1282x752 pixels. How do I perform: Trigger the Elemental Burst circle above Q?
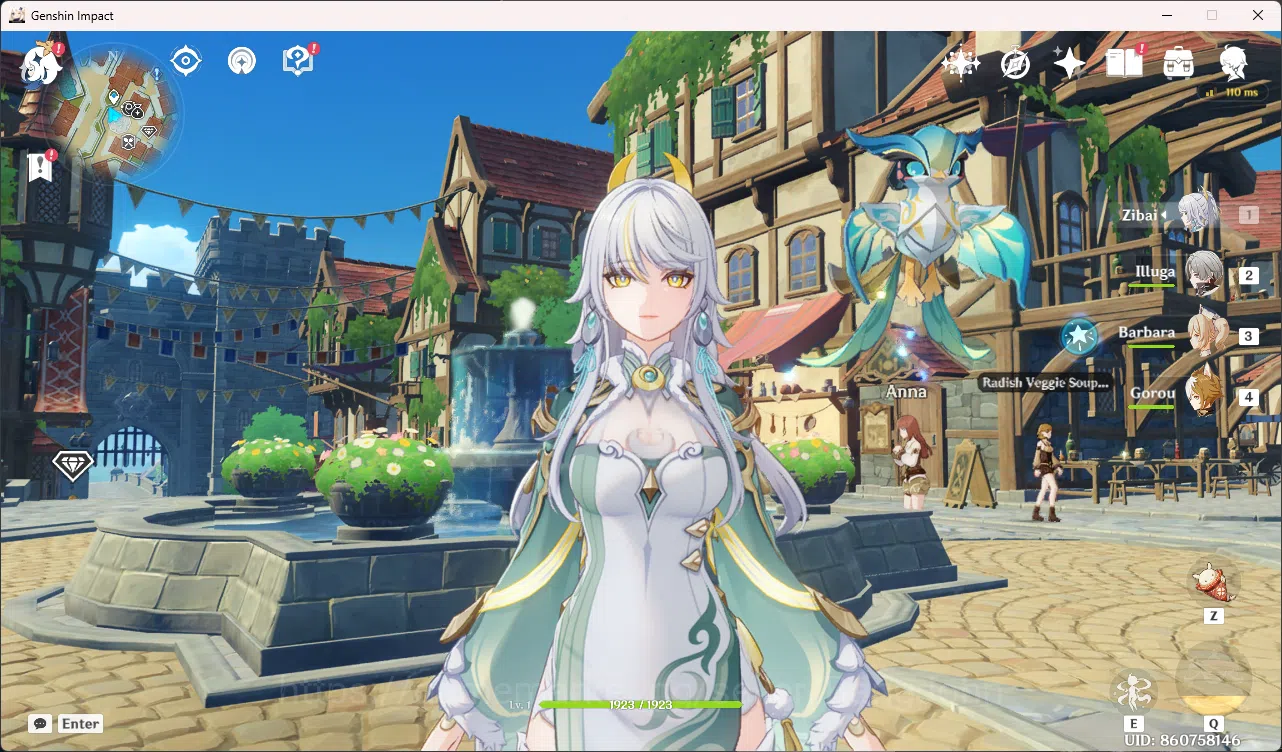click(1213, 680)
